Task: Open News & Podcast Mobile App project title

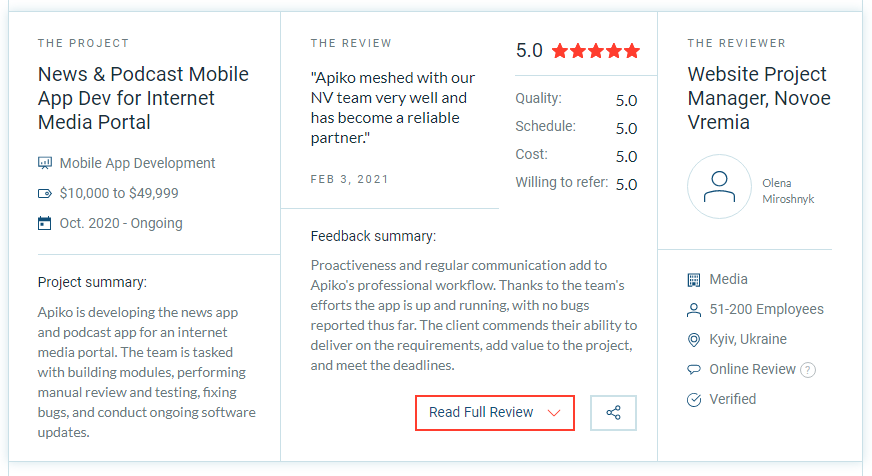Action: point(143,98)
